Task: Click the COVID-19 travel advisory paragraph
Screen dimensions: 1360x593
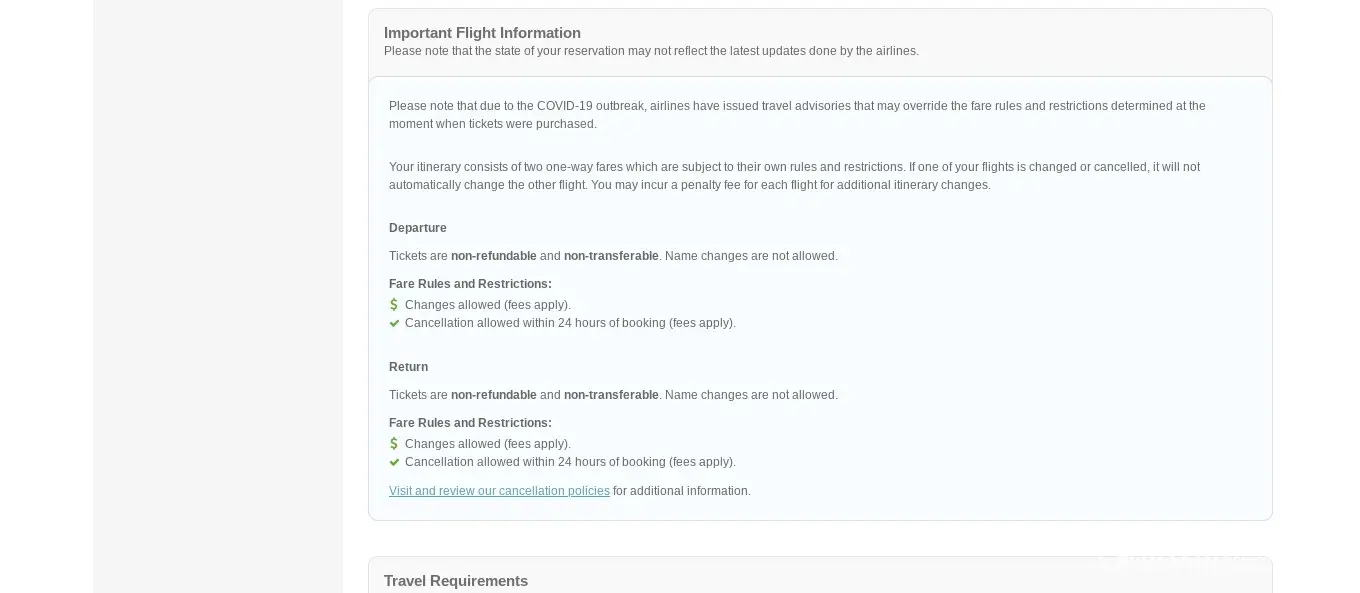Action: pyautogui.click(x=797, y=115)
